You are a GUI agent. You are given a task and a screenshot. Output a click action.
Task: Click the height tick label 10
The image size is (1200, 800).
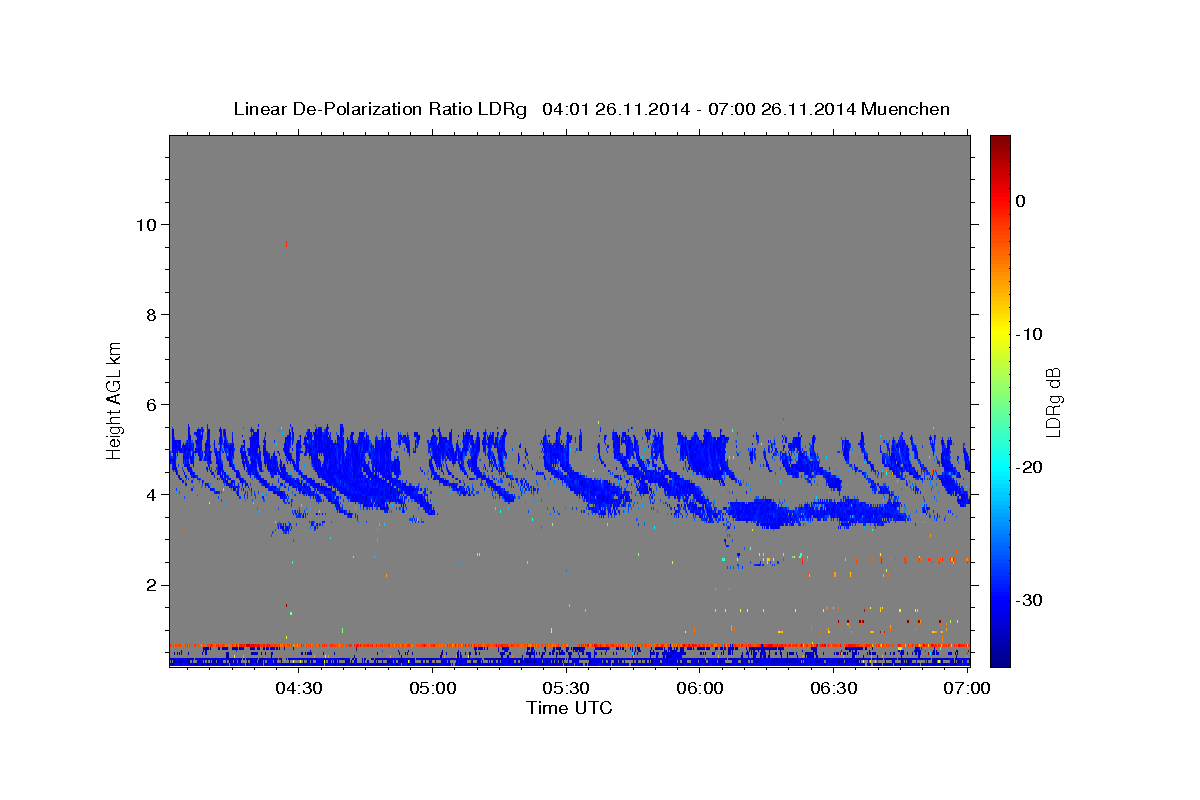145,224
